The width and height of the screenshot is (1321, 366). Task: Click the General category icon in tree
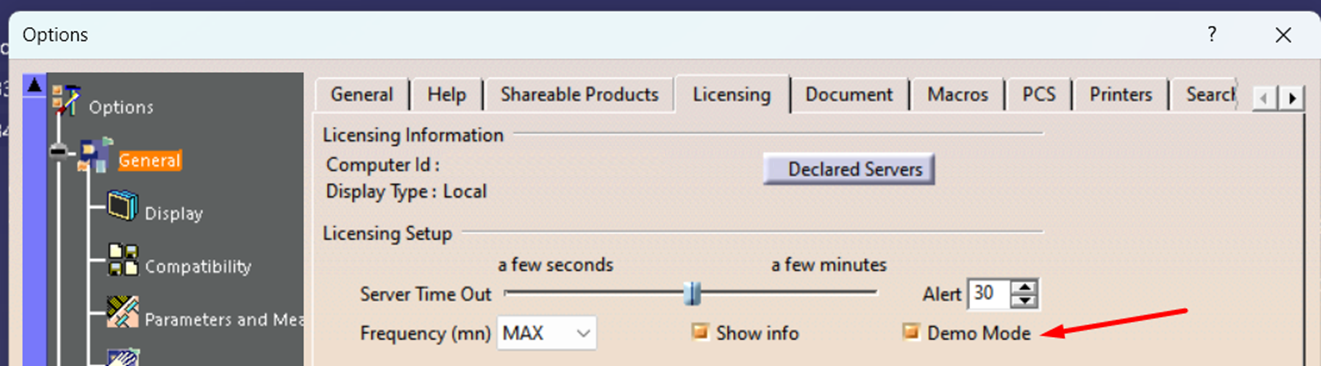(97, 154)
